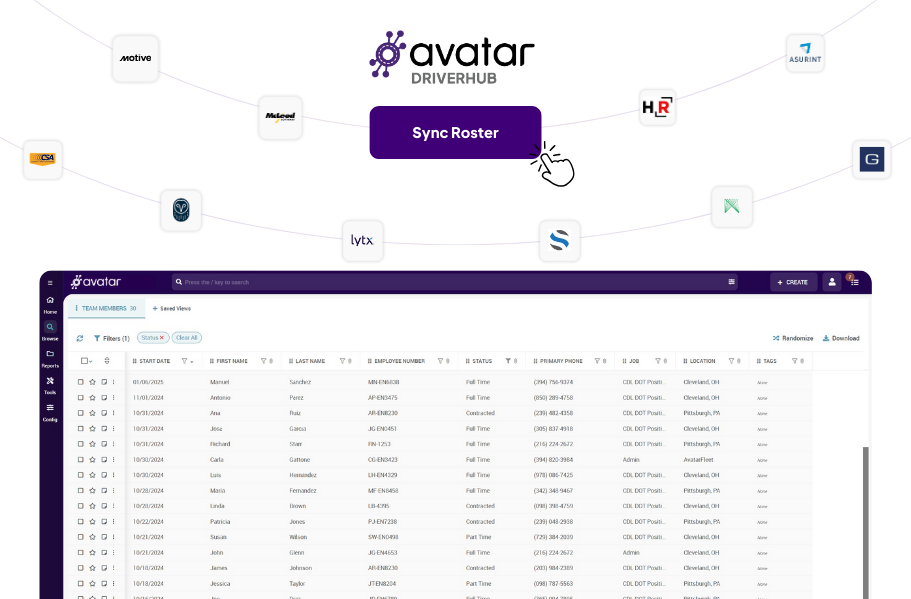Select the Team Members tab
The width and height of the screenshot is (911, 599).
pyautogui.click(x=104, y=308)
